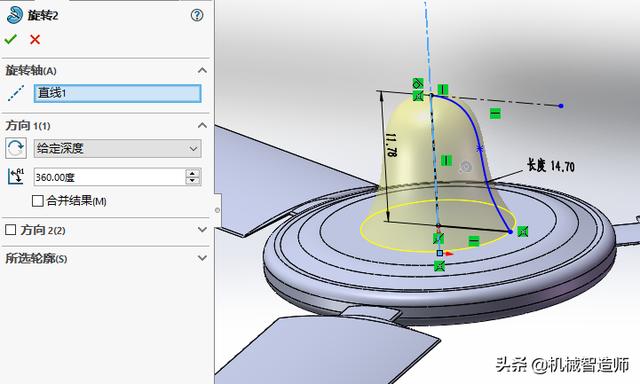
Task: Edit the 360.00度 angle field
Action: (x=110, y=177)
